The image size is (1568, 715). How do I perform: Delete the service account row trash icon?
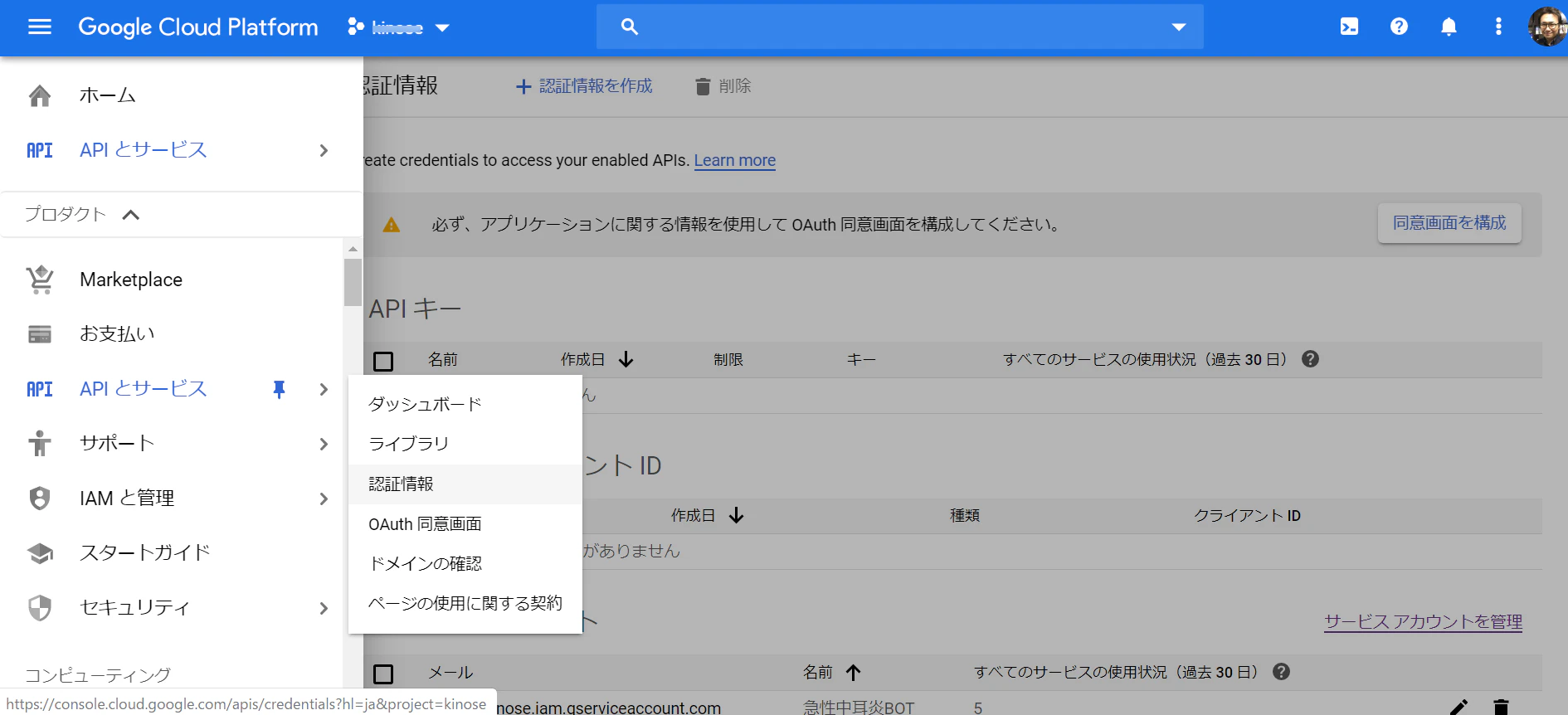point(1501,707)
